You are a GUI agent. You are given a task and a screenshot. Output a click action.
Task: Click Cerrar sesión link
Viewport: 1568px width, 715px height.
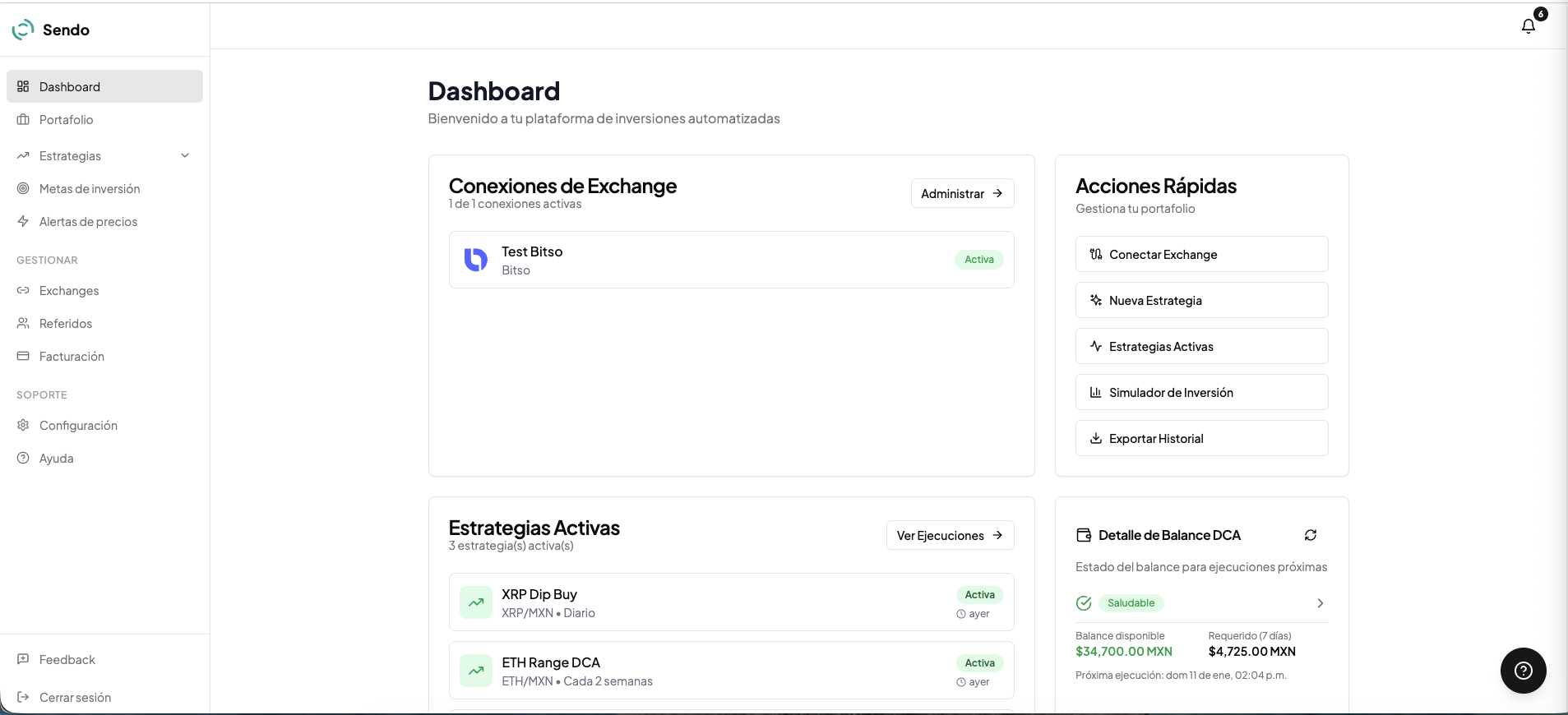pyautogui.click(x=104, y=697)
